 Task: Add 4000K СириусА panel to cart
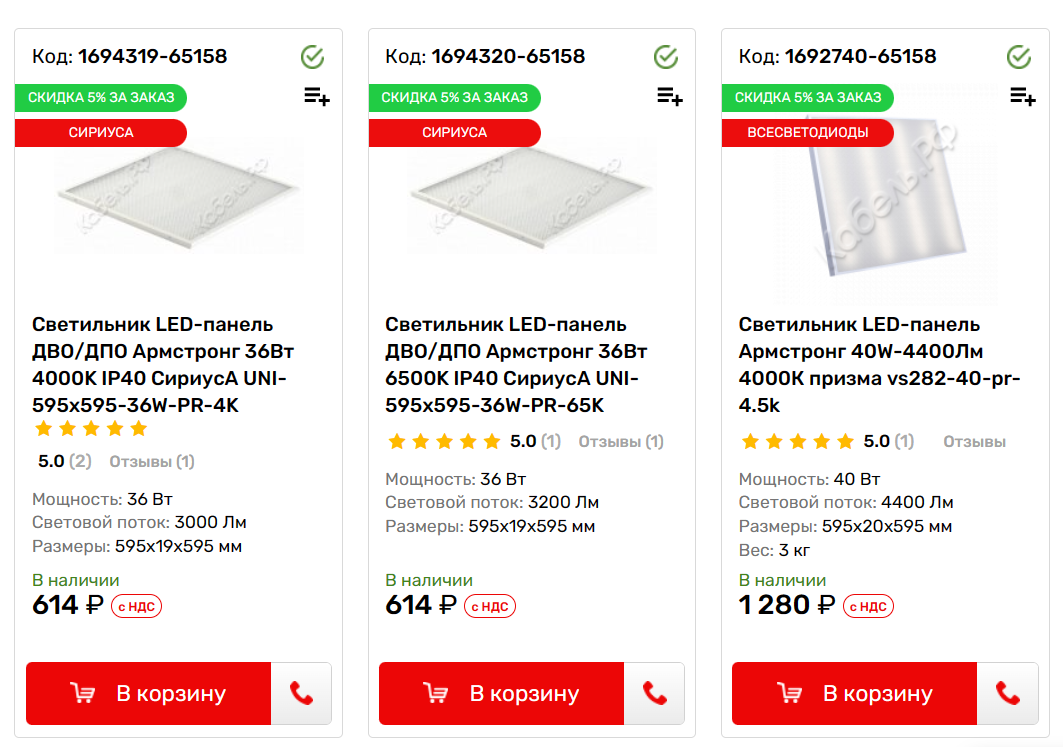point(149,693)
